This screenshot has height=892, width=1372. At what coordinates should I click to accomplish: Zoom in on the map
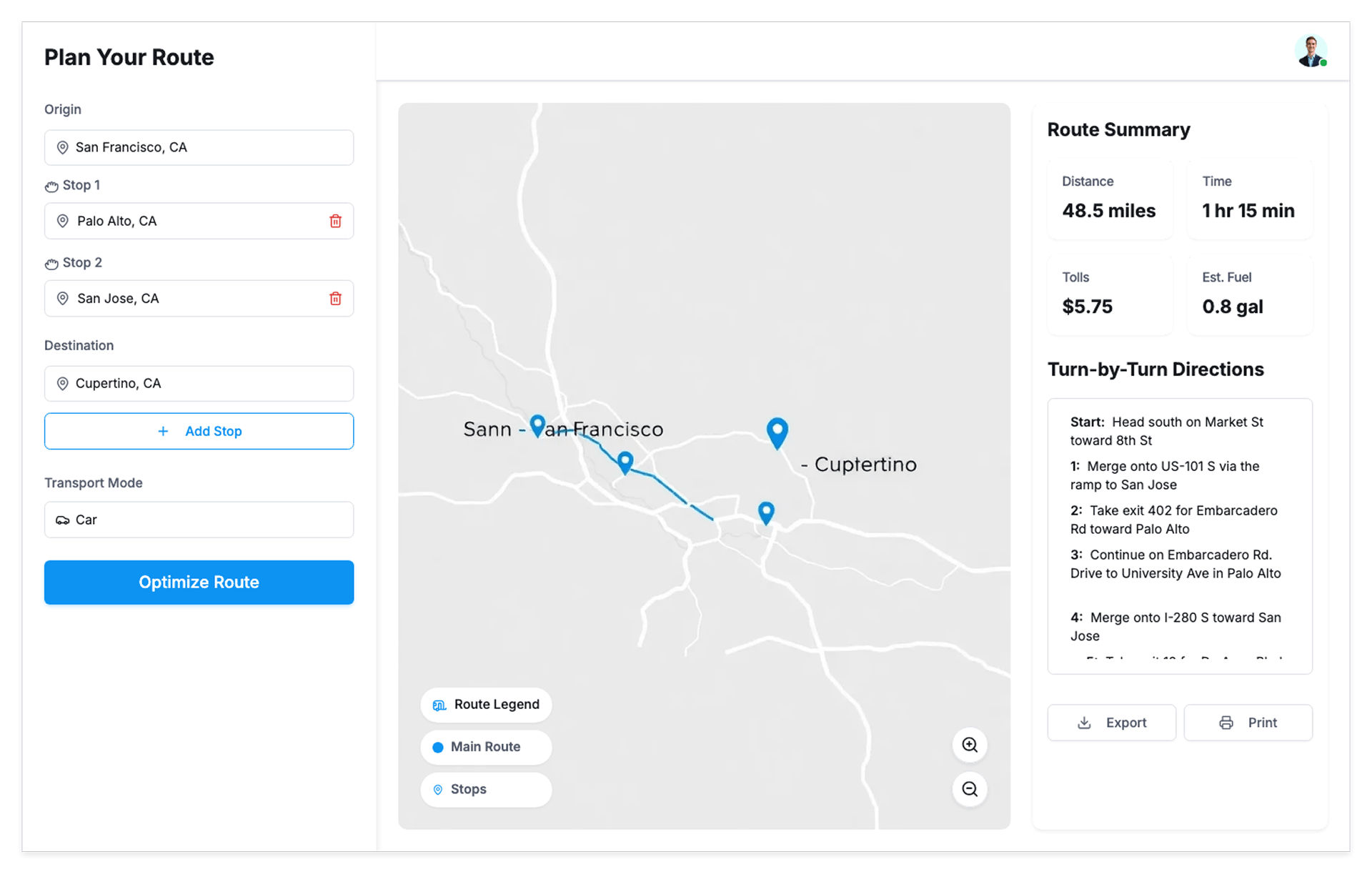click(970, 745)
